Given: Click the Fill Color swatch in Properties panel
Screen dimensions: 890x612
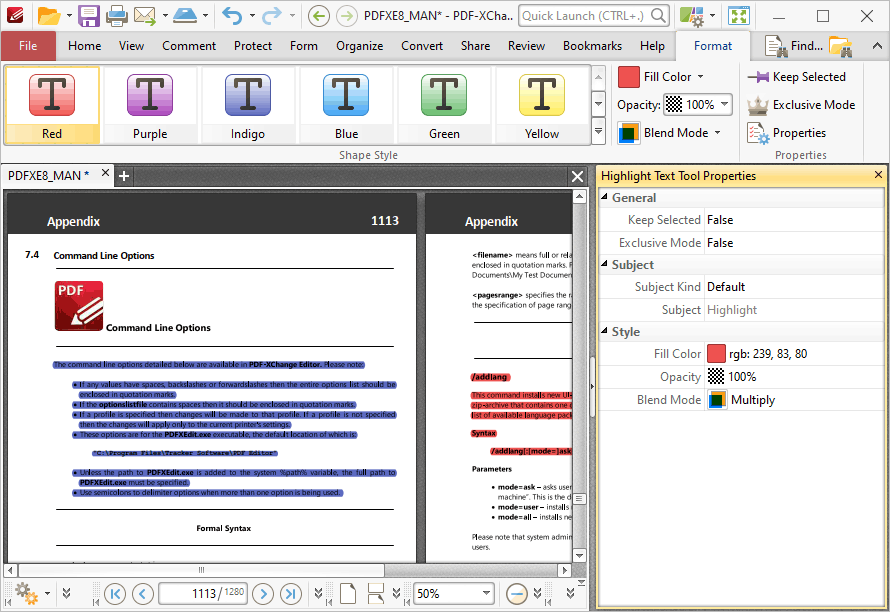Looking at the screenshot, I should (x=715, y=353).
